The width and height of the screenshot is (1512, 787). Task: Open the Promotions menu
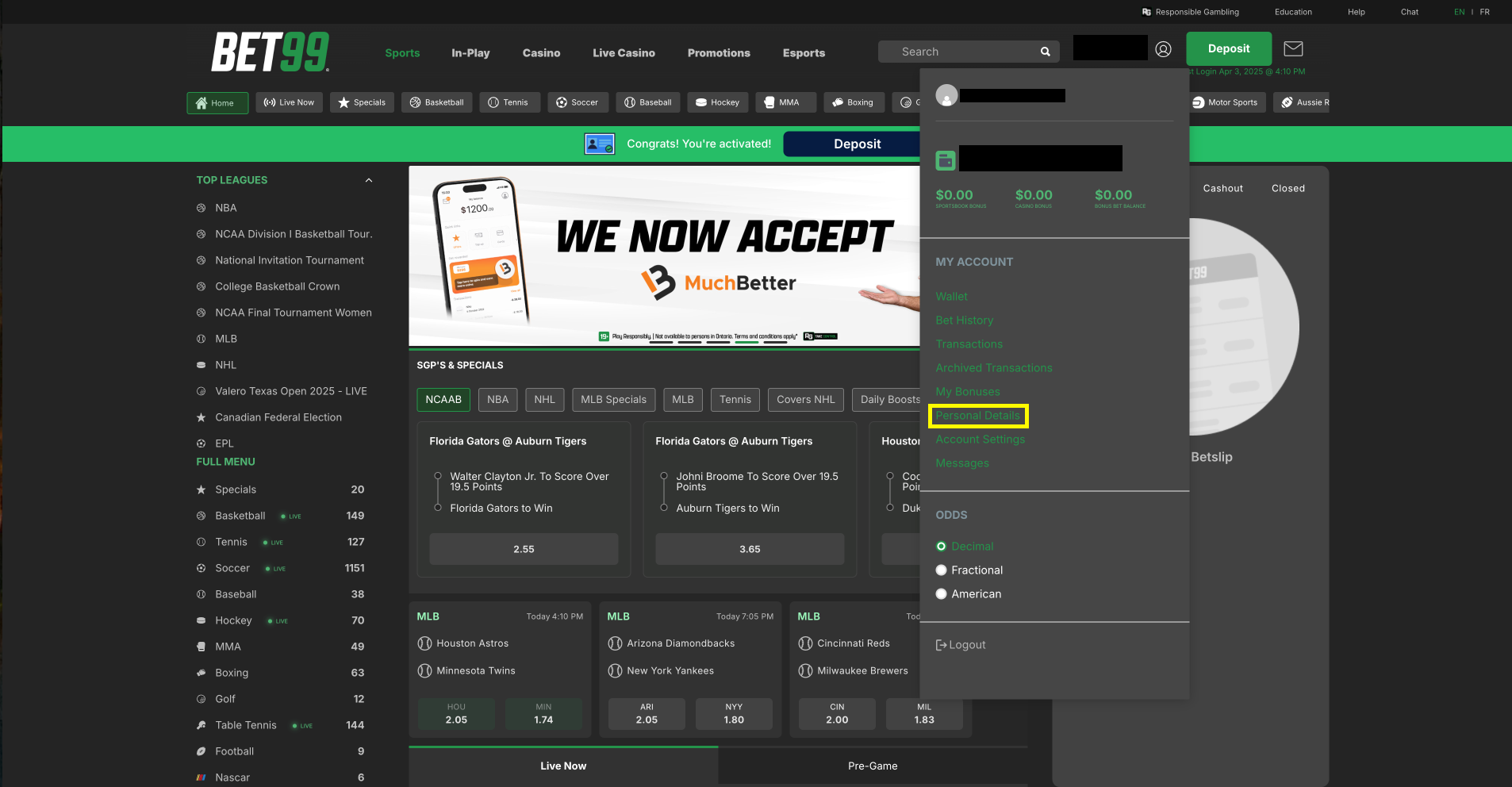(x=719, y=53)
